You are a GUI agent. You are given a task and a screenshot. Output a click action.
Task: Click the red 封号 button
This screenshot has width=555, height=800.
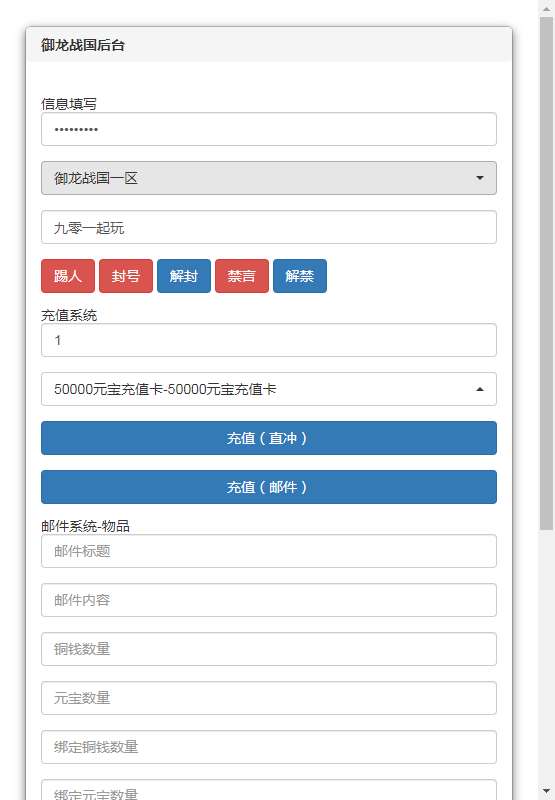point(126,276)
